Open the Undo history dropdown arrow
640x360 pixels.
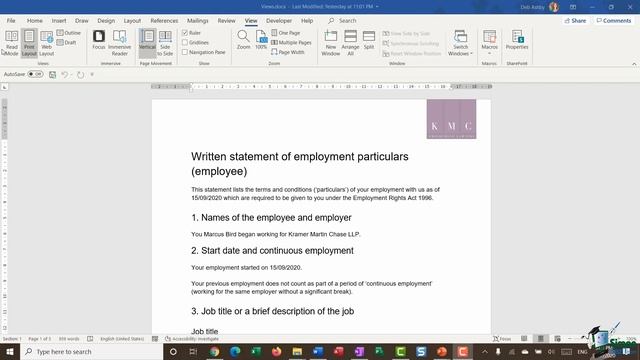[x=71, y=74]
